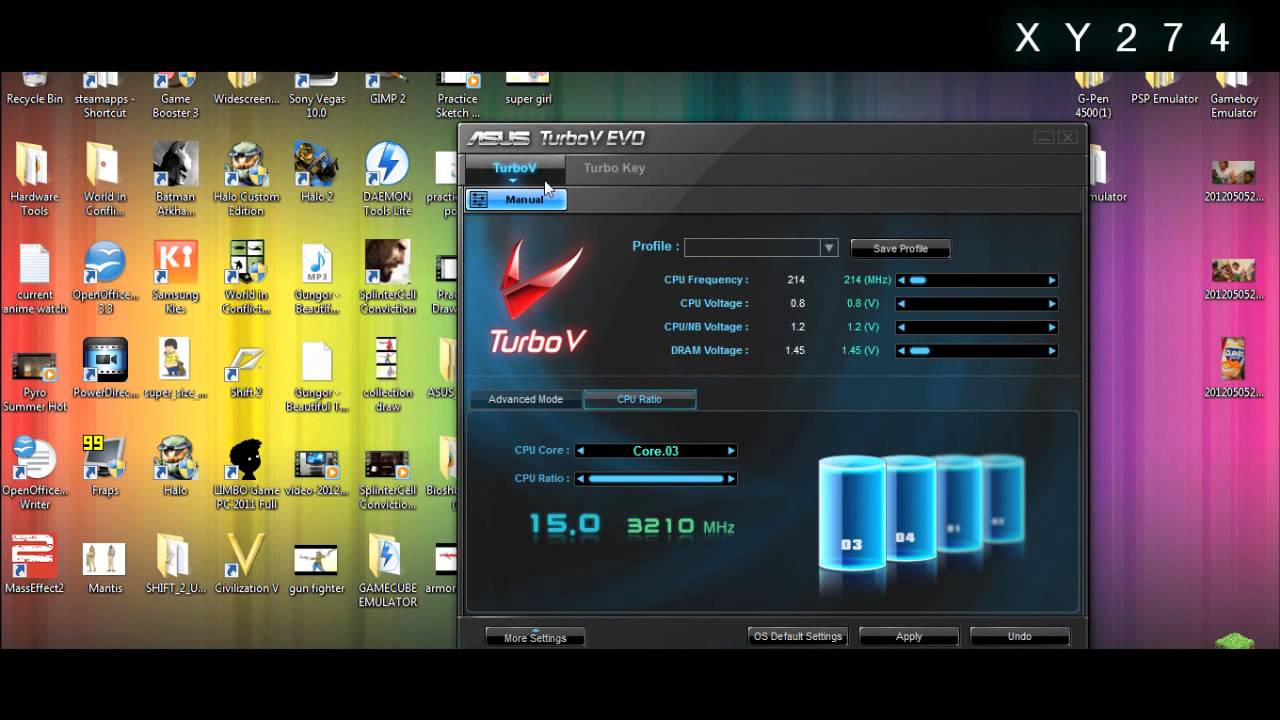
Task: Select the PowerDirector desktop shortcut
Action: (x=104, y=369)
